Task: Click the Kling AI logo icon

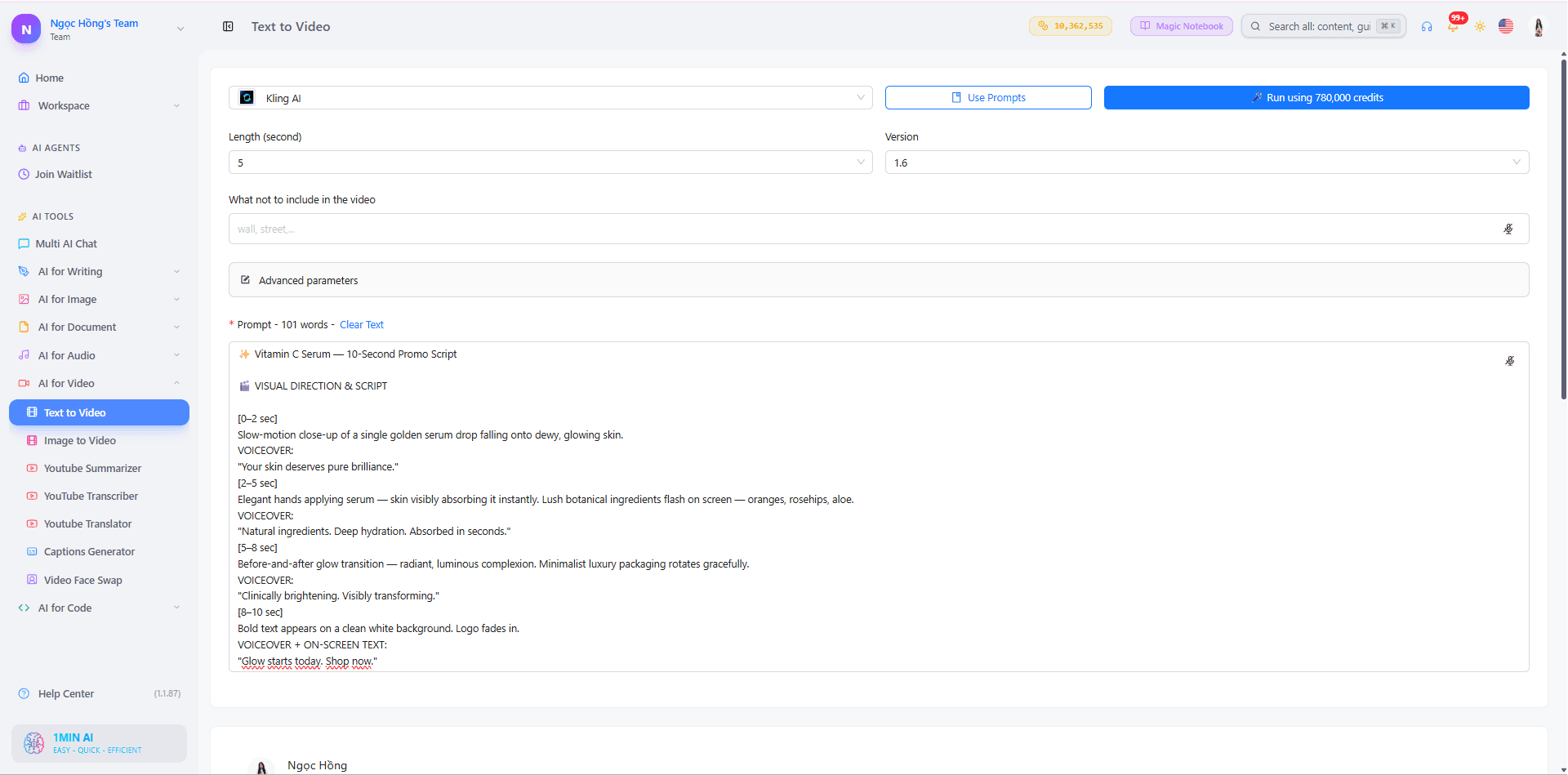Action: [x=247, y=98]
